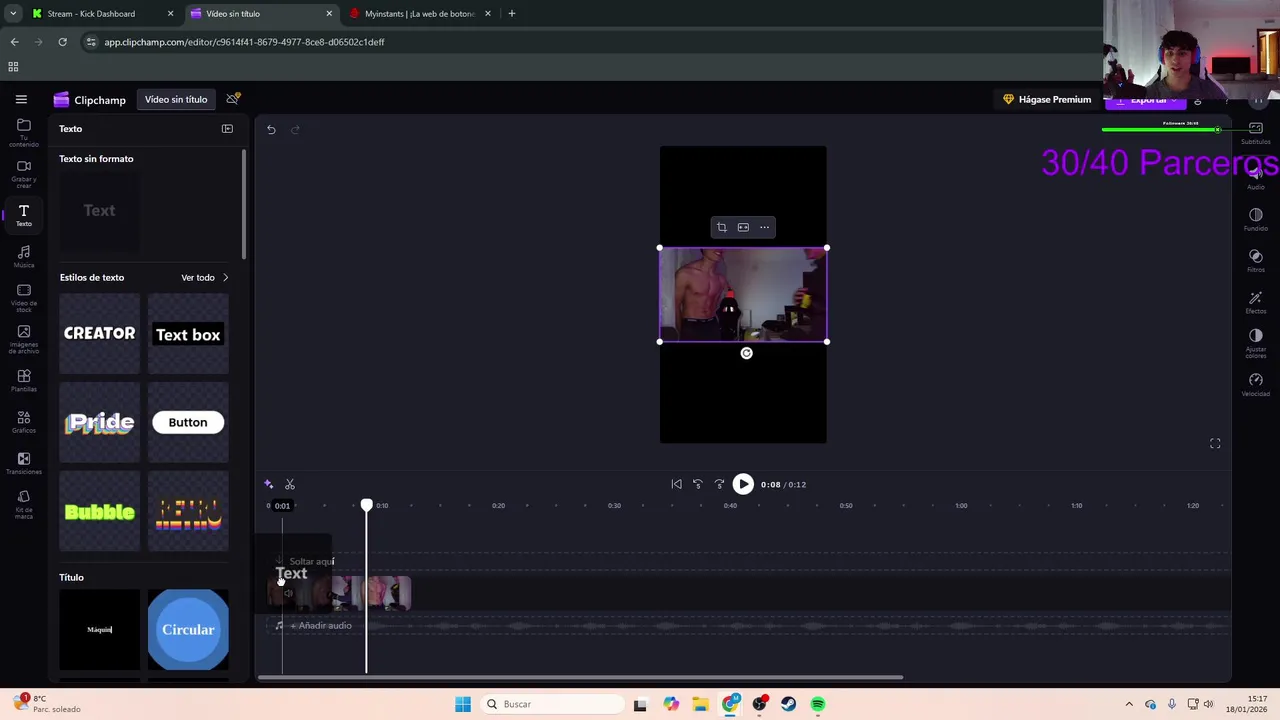Click the crop icon above the clip
This screenshot has width=1280, height=720.
721,227
